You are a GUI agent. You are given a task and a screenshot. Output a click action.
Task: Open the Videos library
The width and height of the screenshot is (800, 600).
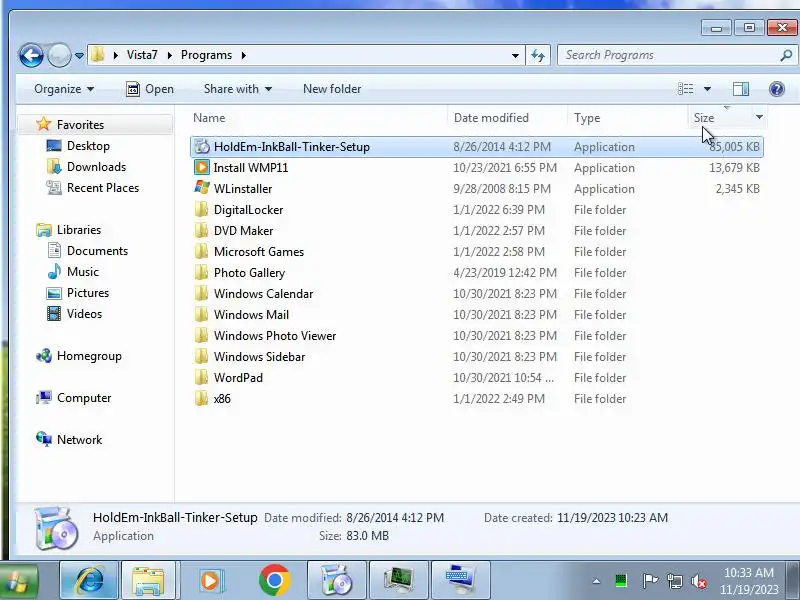(x=84, y=314)
